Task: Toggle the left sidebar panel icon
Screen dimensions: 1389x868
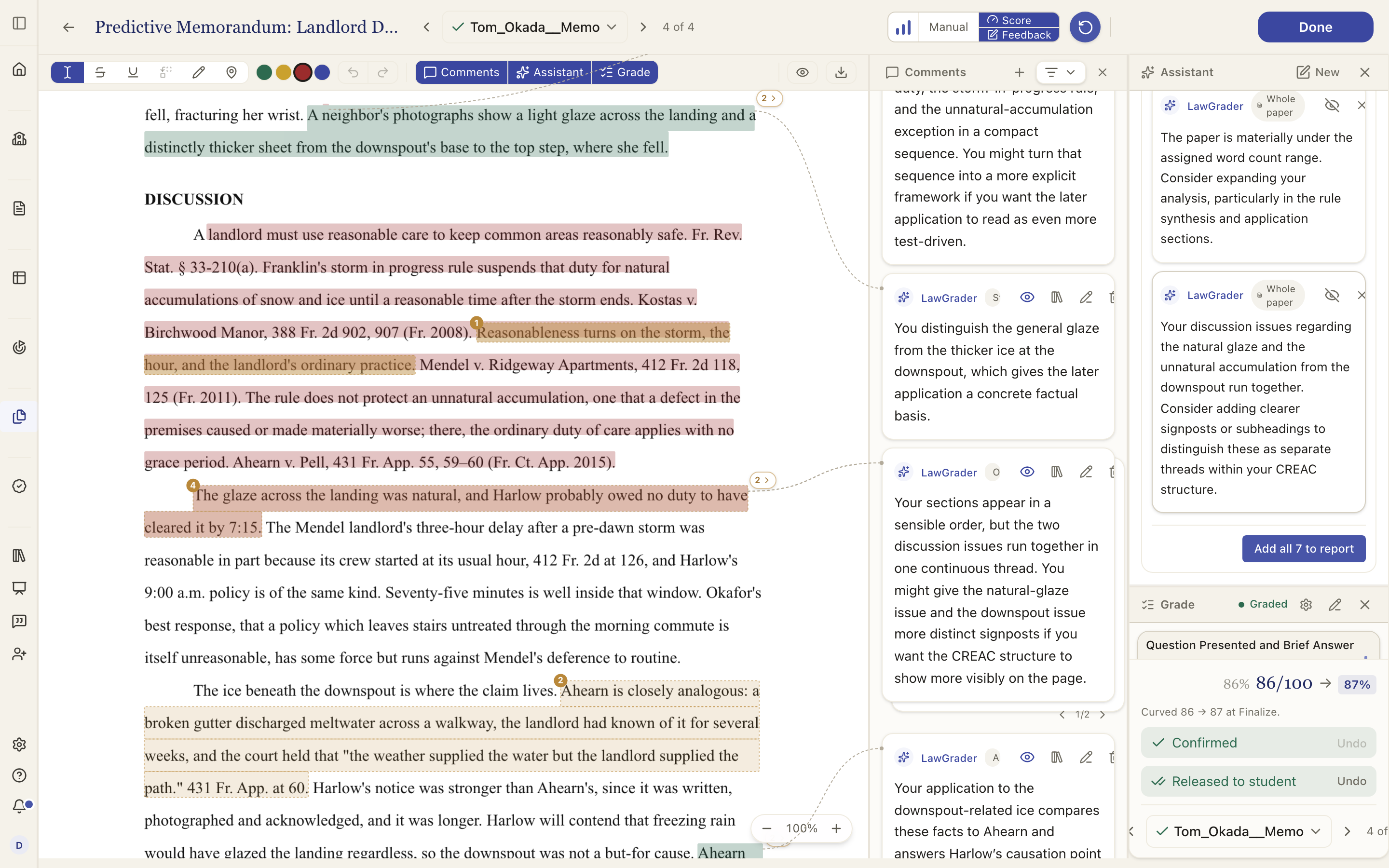Action: 19,23
